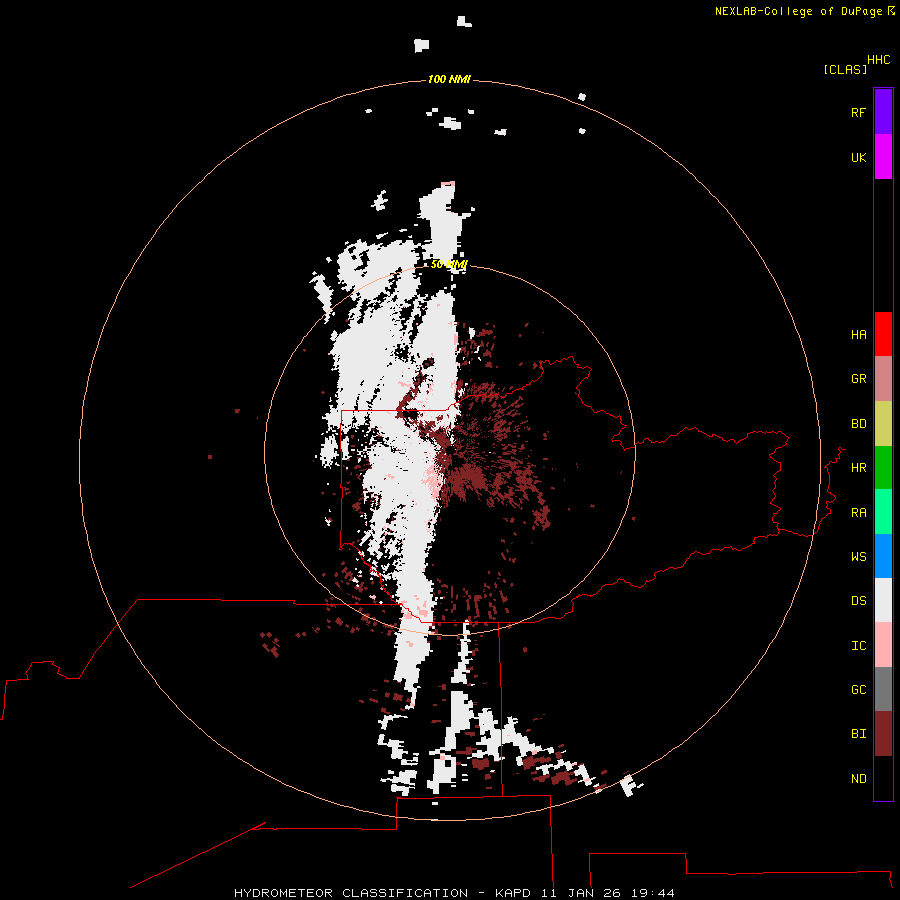Click the GR legend label
The image size is (900, 900).
(x=858, y=379)
